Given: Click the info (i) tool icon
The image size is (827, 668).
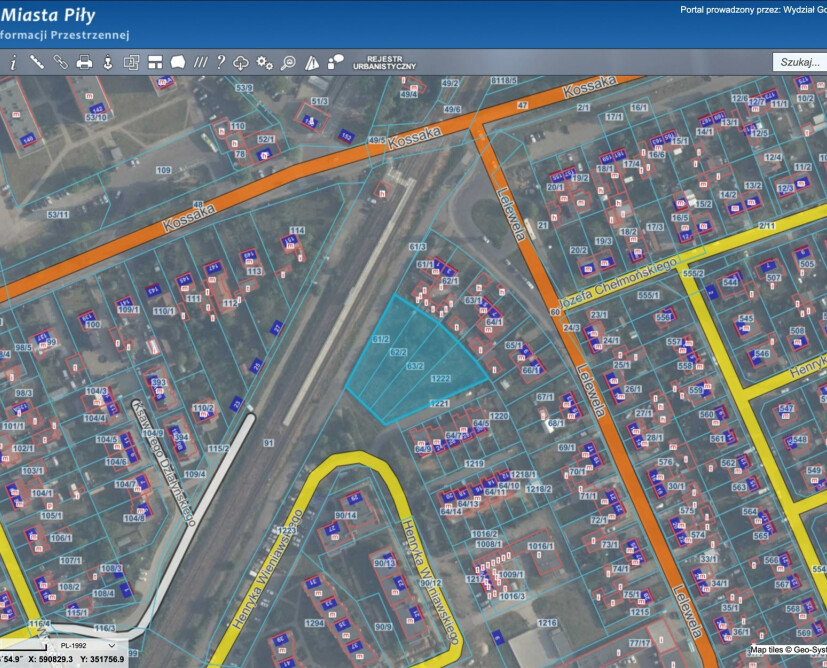Looking at the screenshot, I should coord(13,62).
